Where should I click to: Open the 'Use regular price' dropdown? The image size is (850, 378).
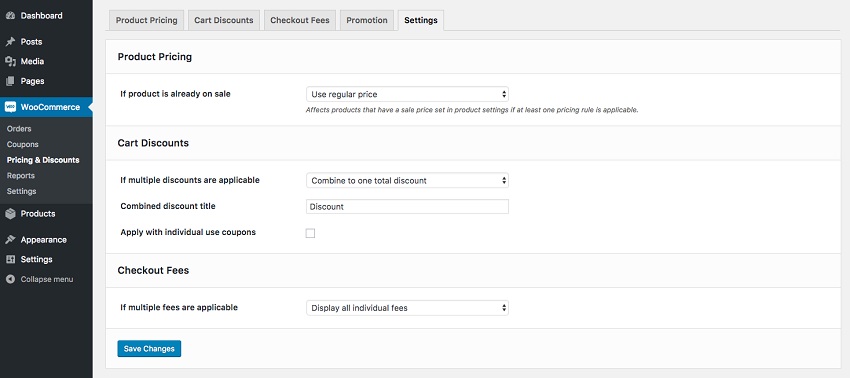point(407,94)
